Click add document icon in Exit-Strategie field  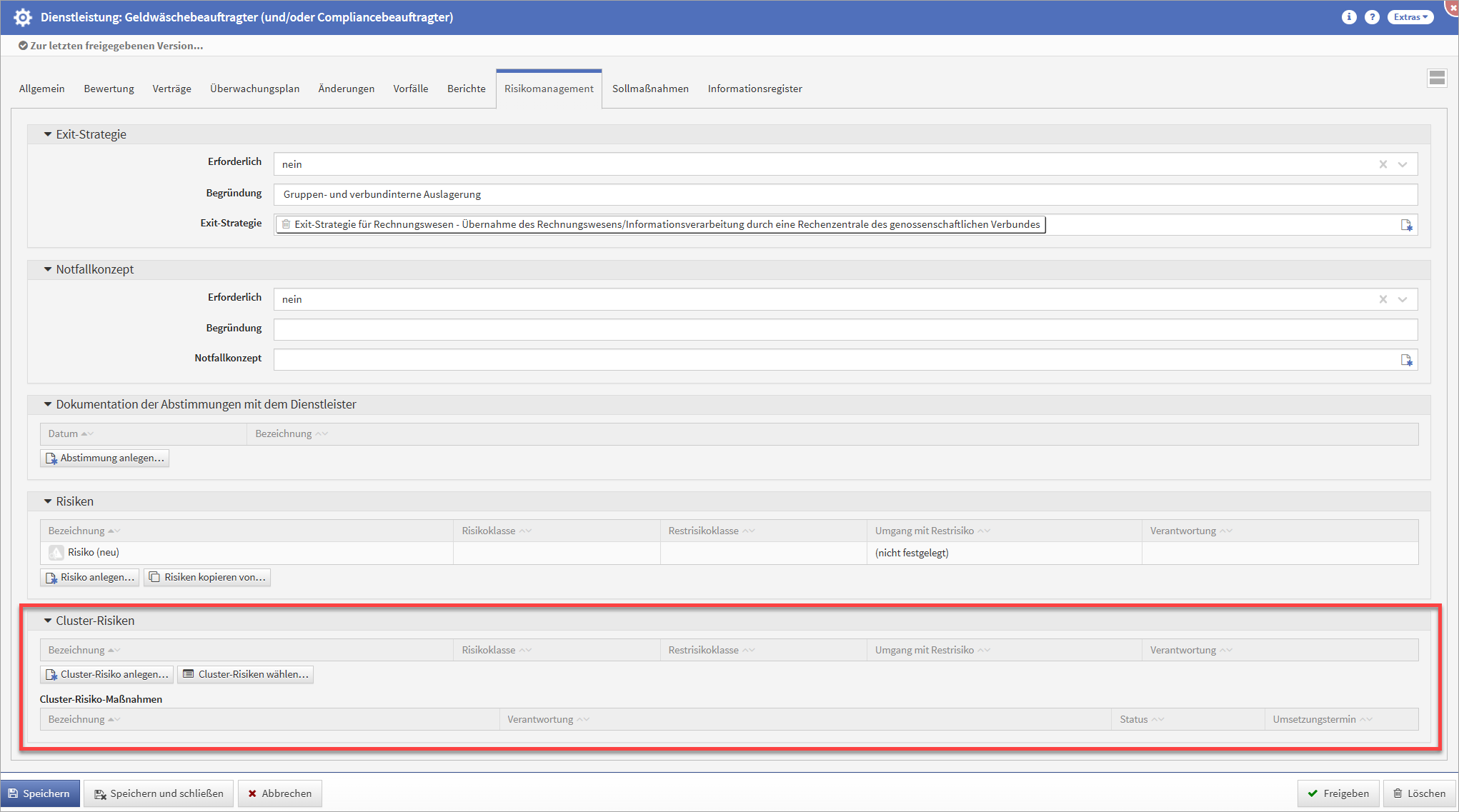click(1406, 225)
